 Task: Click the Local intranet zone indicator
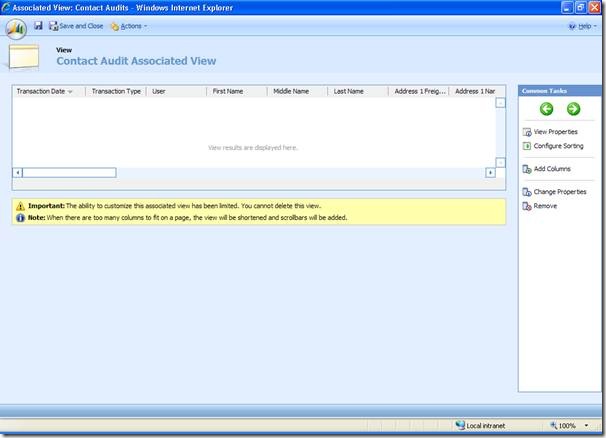(x=487, y=425)
